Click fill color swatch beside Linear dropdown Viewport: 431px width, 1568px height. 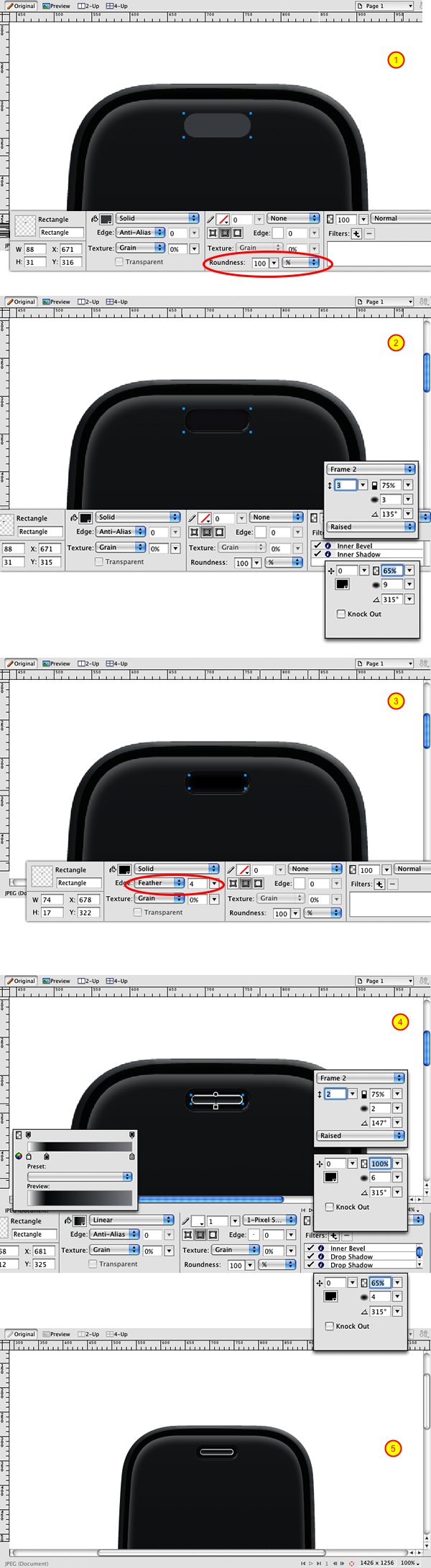(80, 1221)
